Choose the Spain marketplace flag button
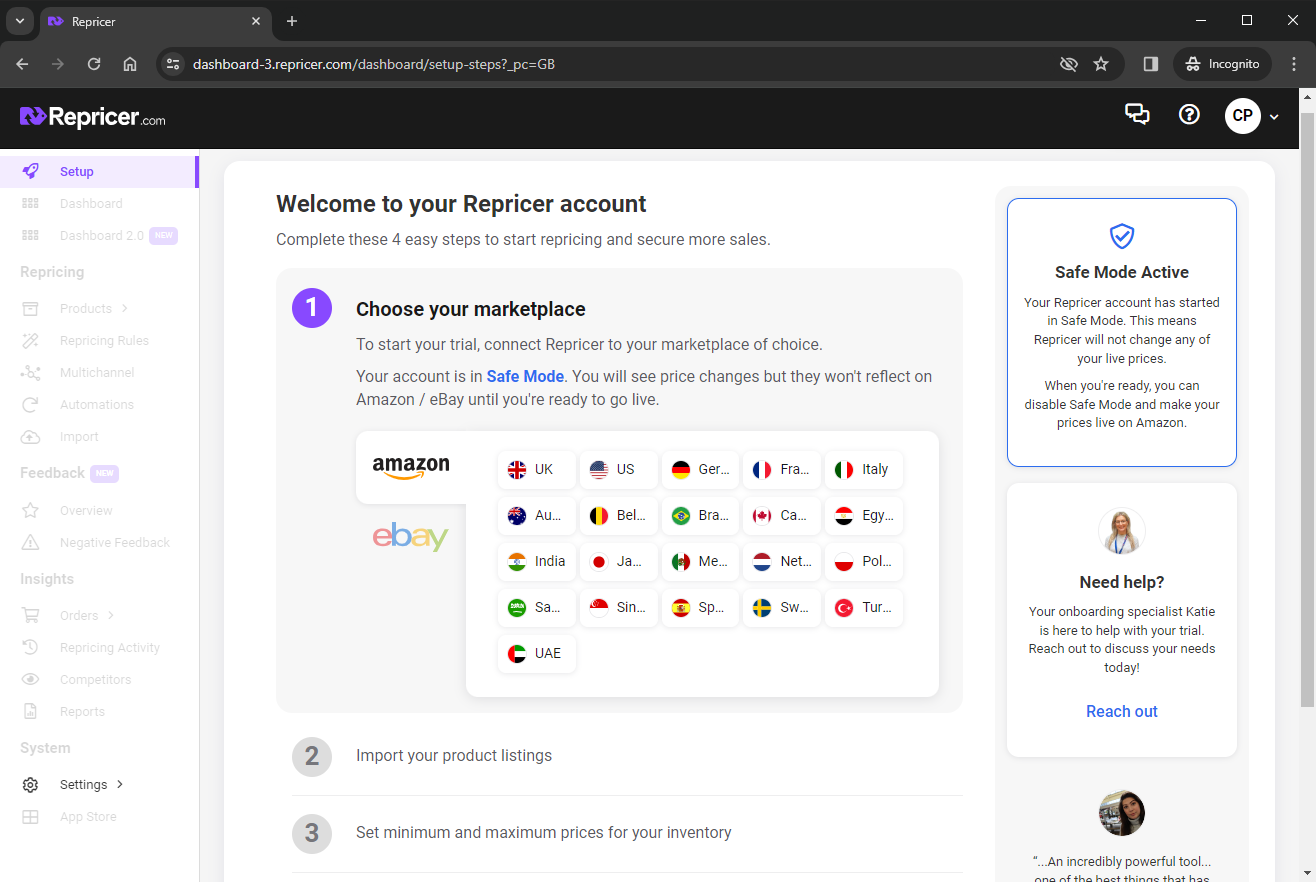1316x882 pixels. coord(701,607)
